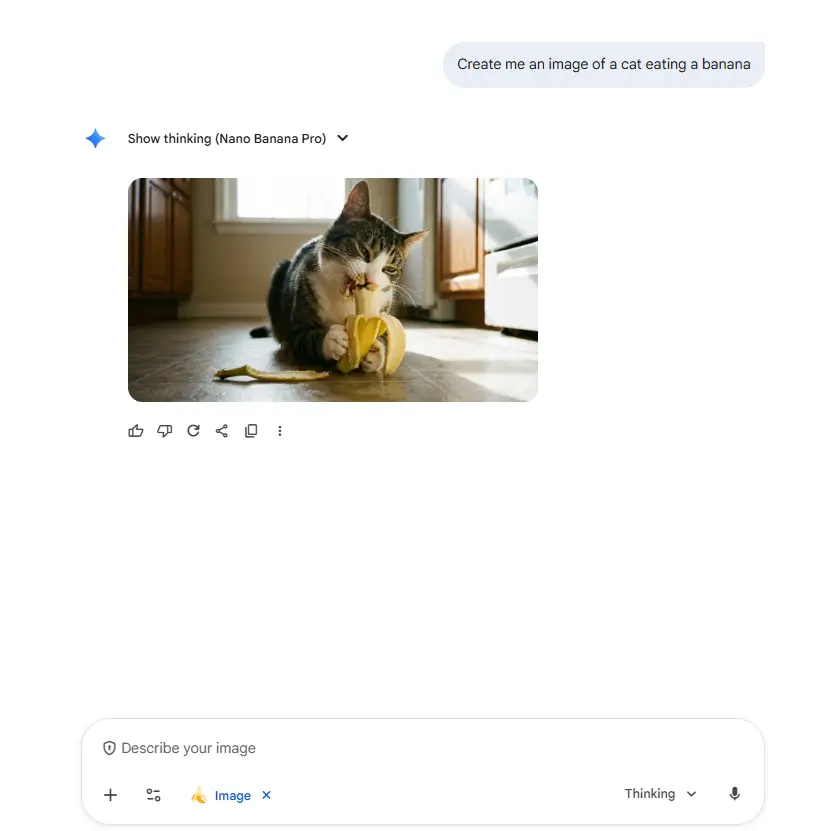
Task: Open the Thinking mode dropdown
Action: coord(660,794)
